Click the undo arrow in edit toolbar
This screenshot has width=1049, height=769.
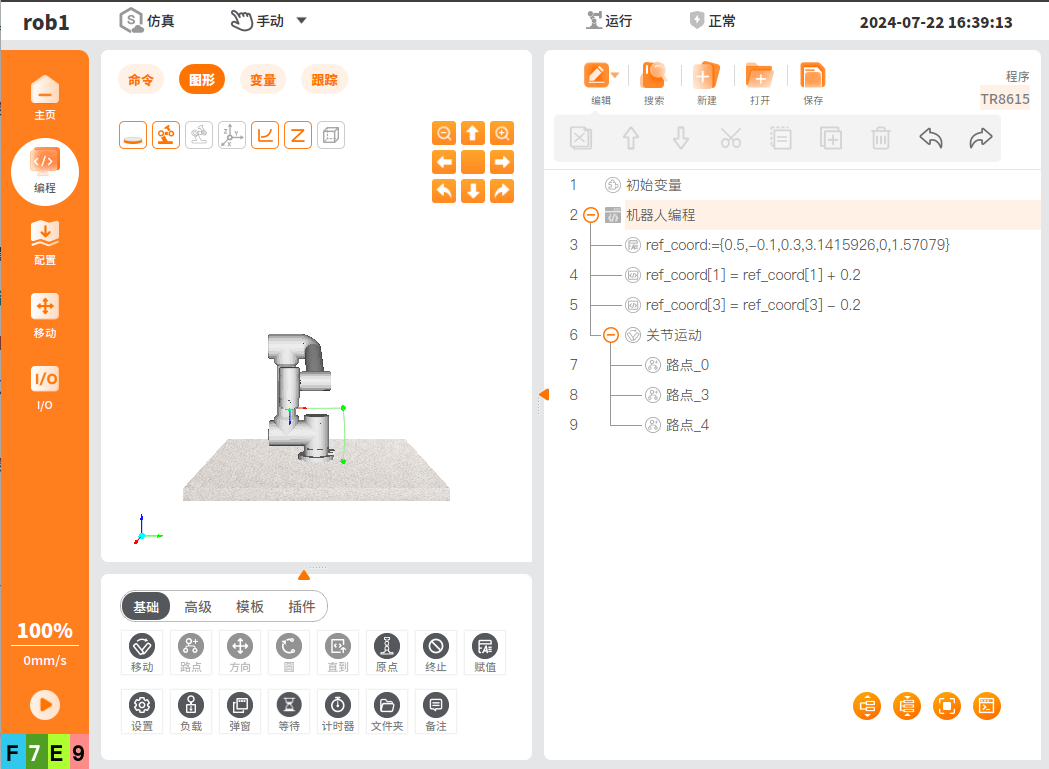pos(930,138)
